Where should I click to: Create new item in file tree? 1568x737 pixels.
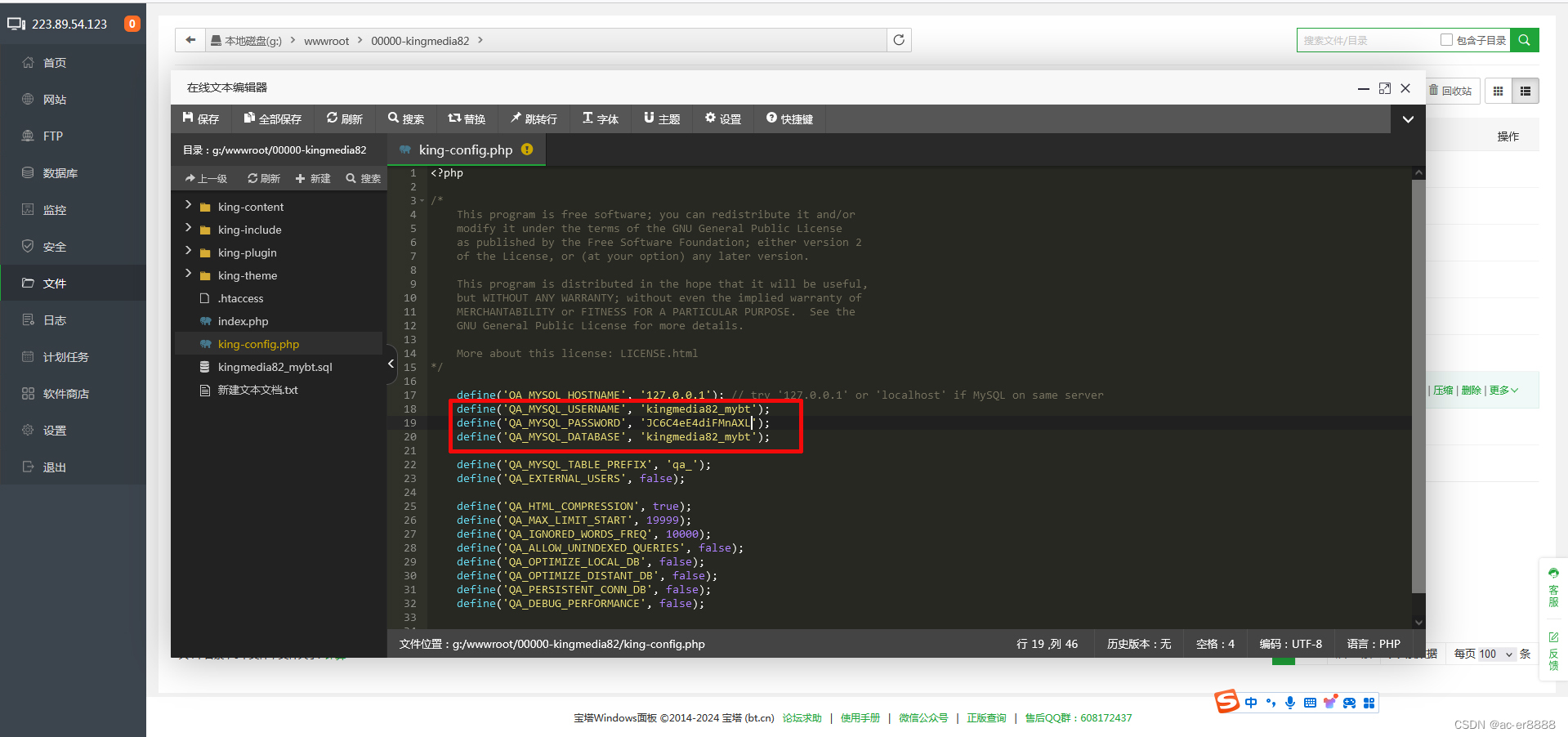(x=313, y=178)
